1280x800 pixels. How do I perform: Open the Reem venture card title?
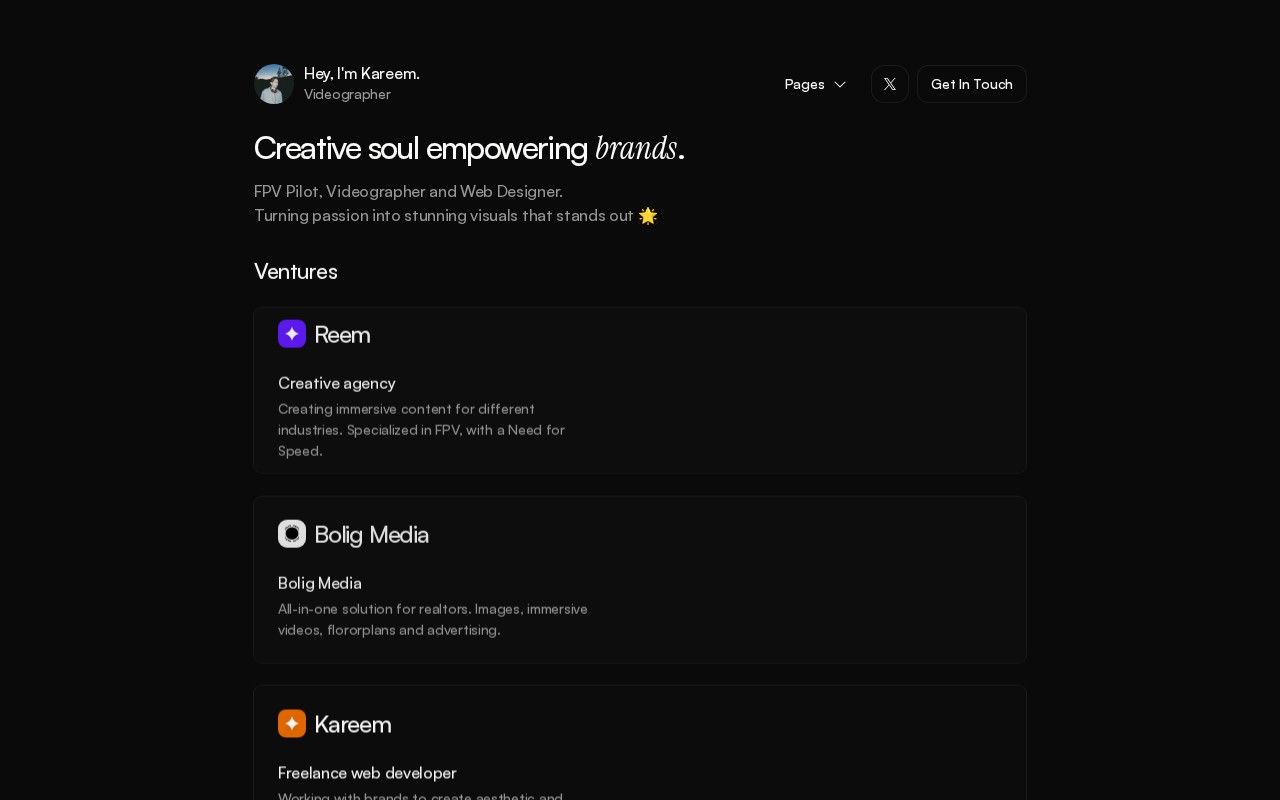(342, 334)
